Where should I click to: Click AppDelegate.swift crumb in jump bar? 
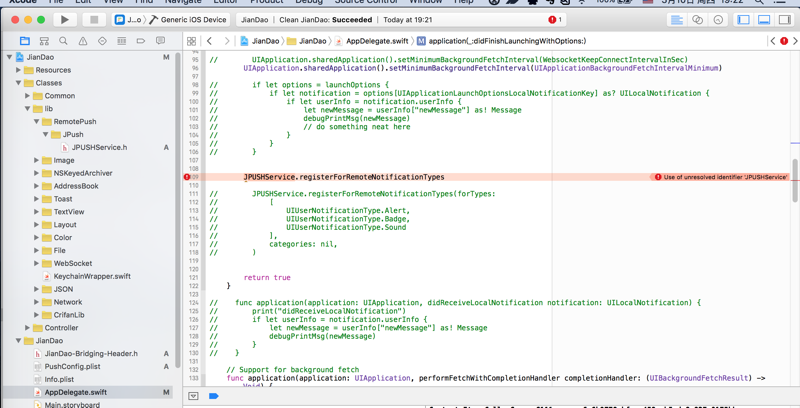pyautogui.click(x=372, y=41)
